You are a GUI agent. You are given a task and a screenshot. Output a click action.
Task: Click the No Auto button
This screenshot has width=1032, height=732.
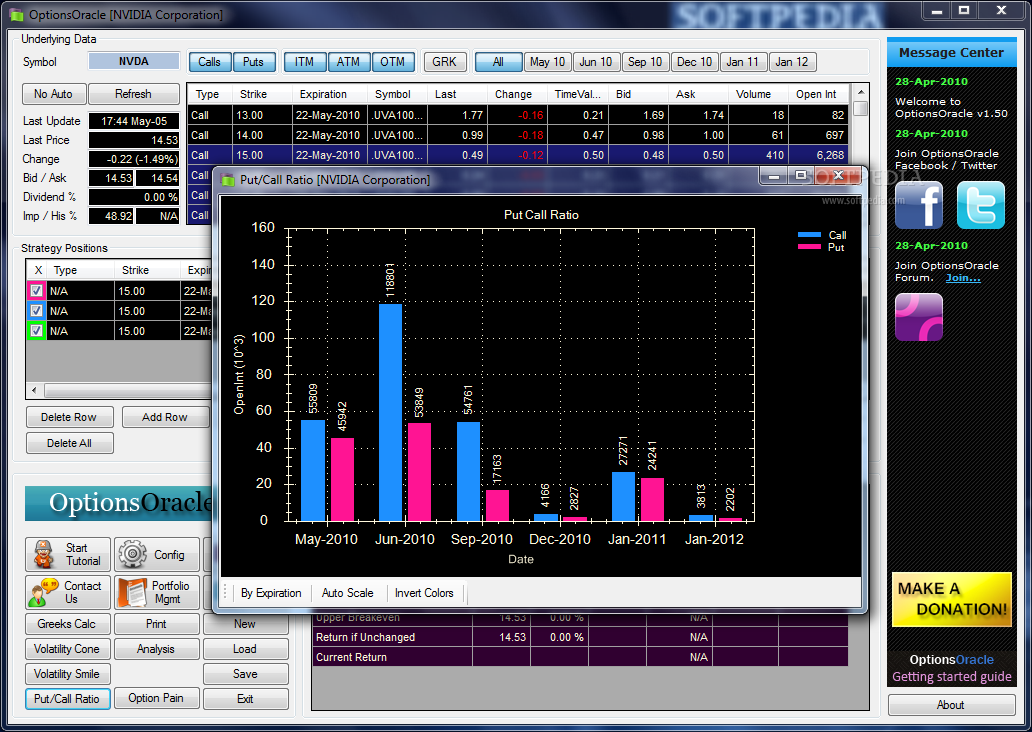click(x=53, y=94)
